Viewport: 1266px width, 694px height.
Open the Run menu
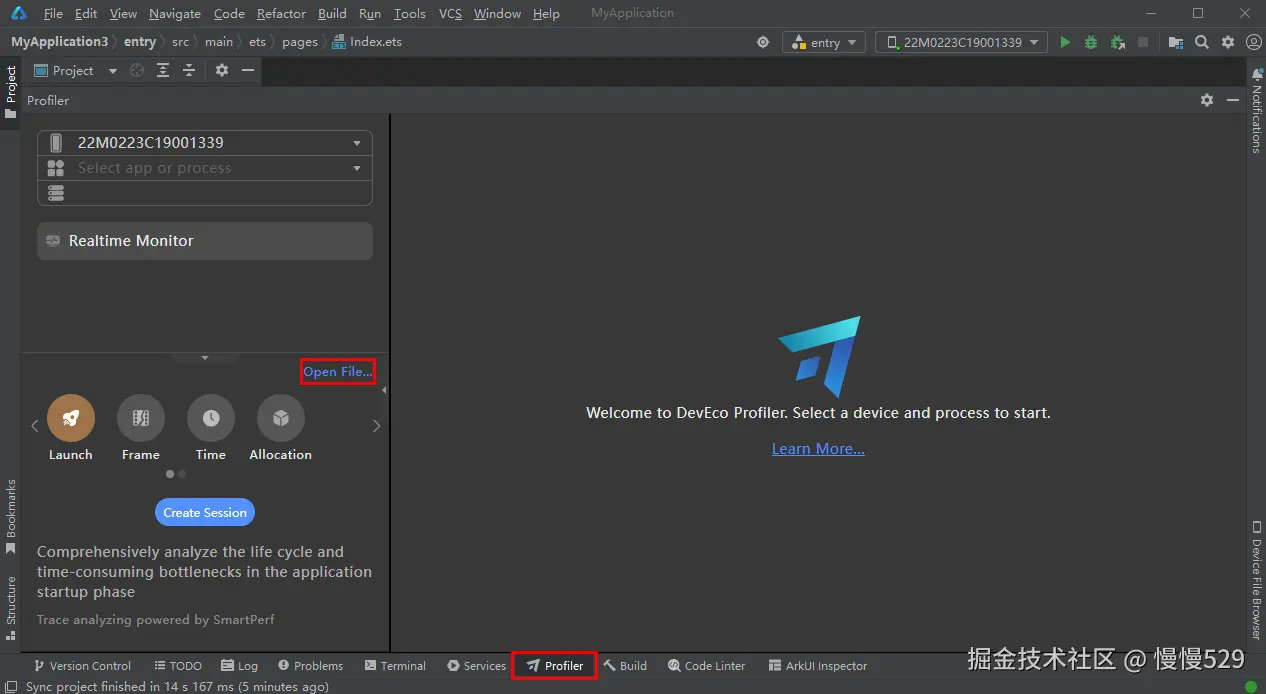(x=370, y=13)
